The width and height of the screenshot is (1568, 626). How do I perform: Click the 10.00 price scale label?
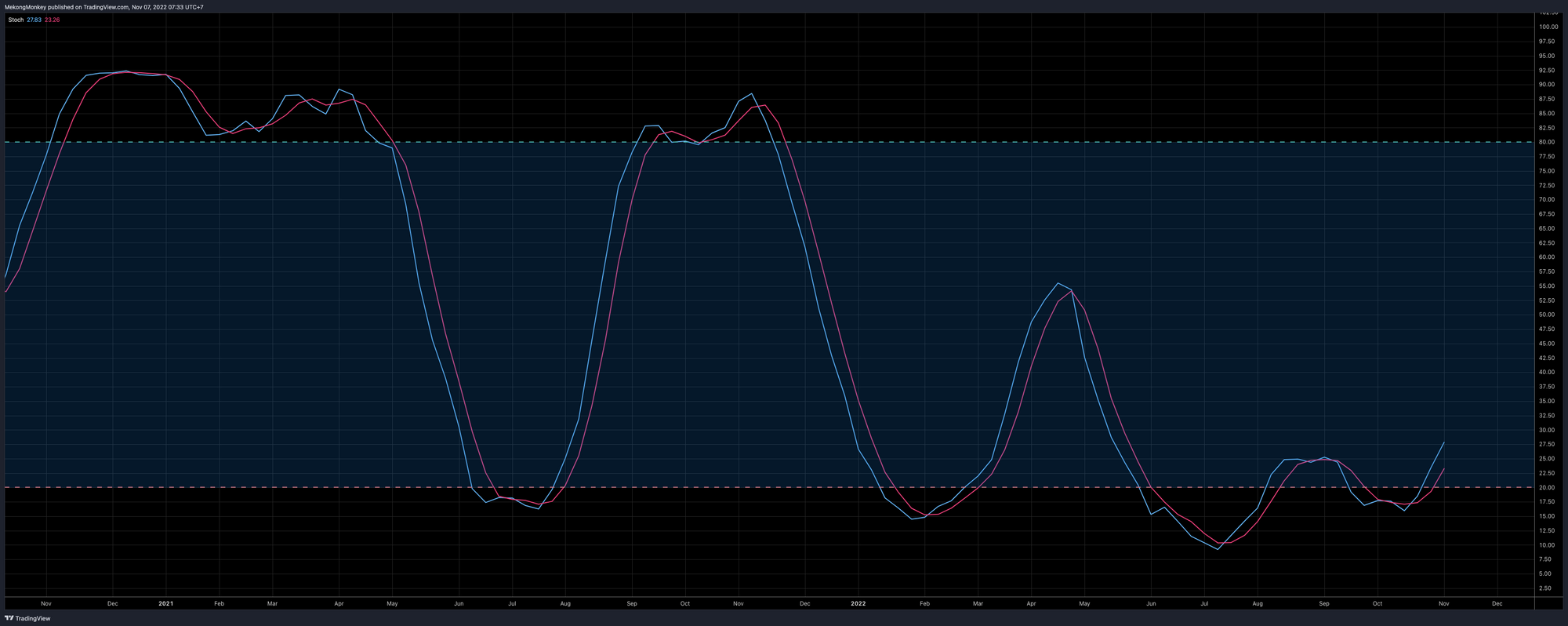coord(1546,544)
